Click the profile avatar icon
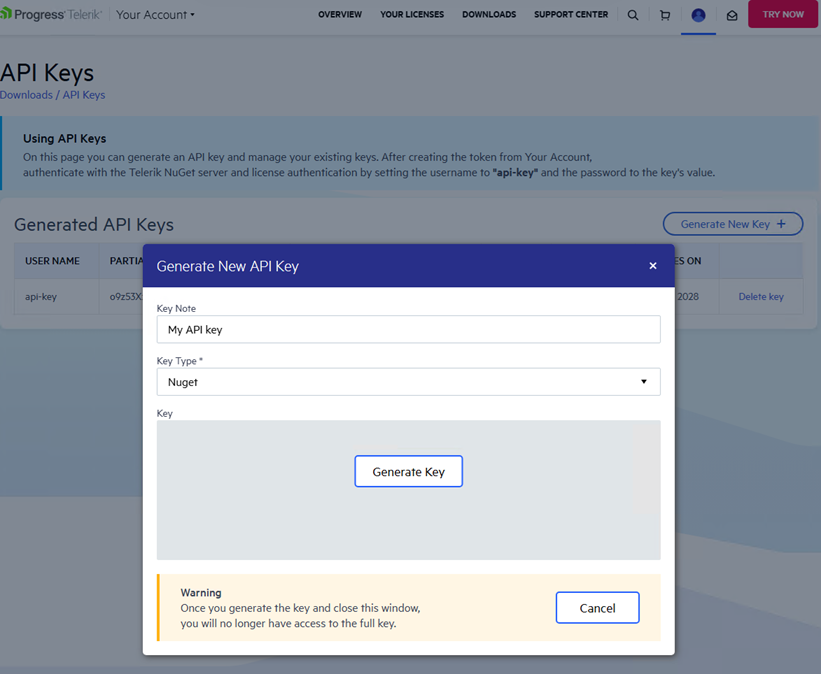821x674 pixels. click(x=698, y=14)
